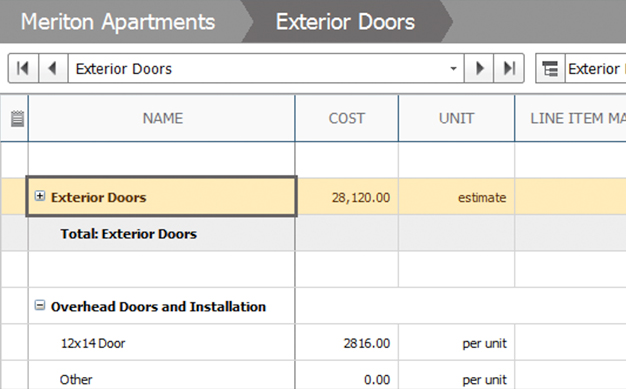The image size is (626, 389).
Task: Select the UNIT column header
Action: click(x=456, y=118)
